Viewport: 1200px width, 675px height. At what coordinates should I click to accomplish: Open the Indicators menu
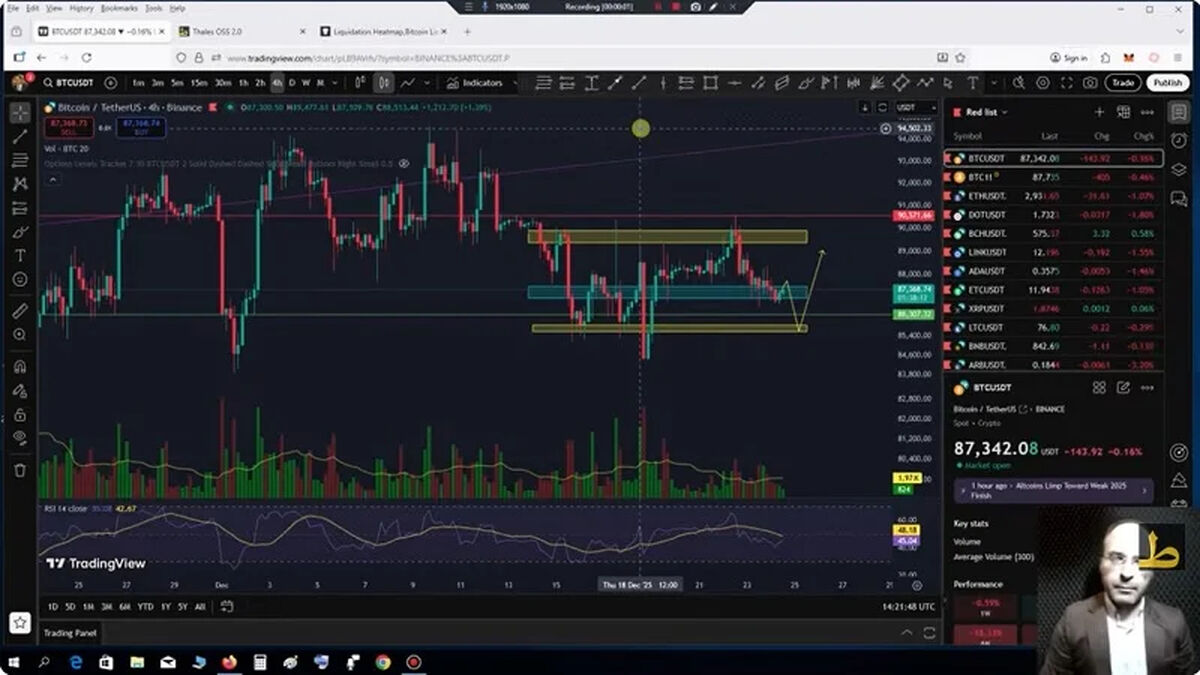(475, 83)
